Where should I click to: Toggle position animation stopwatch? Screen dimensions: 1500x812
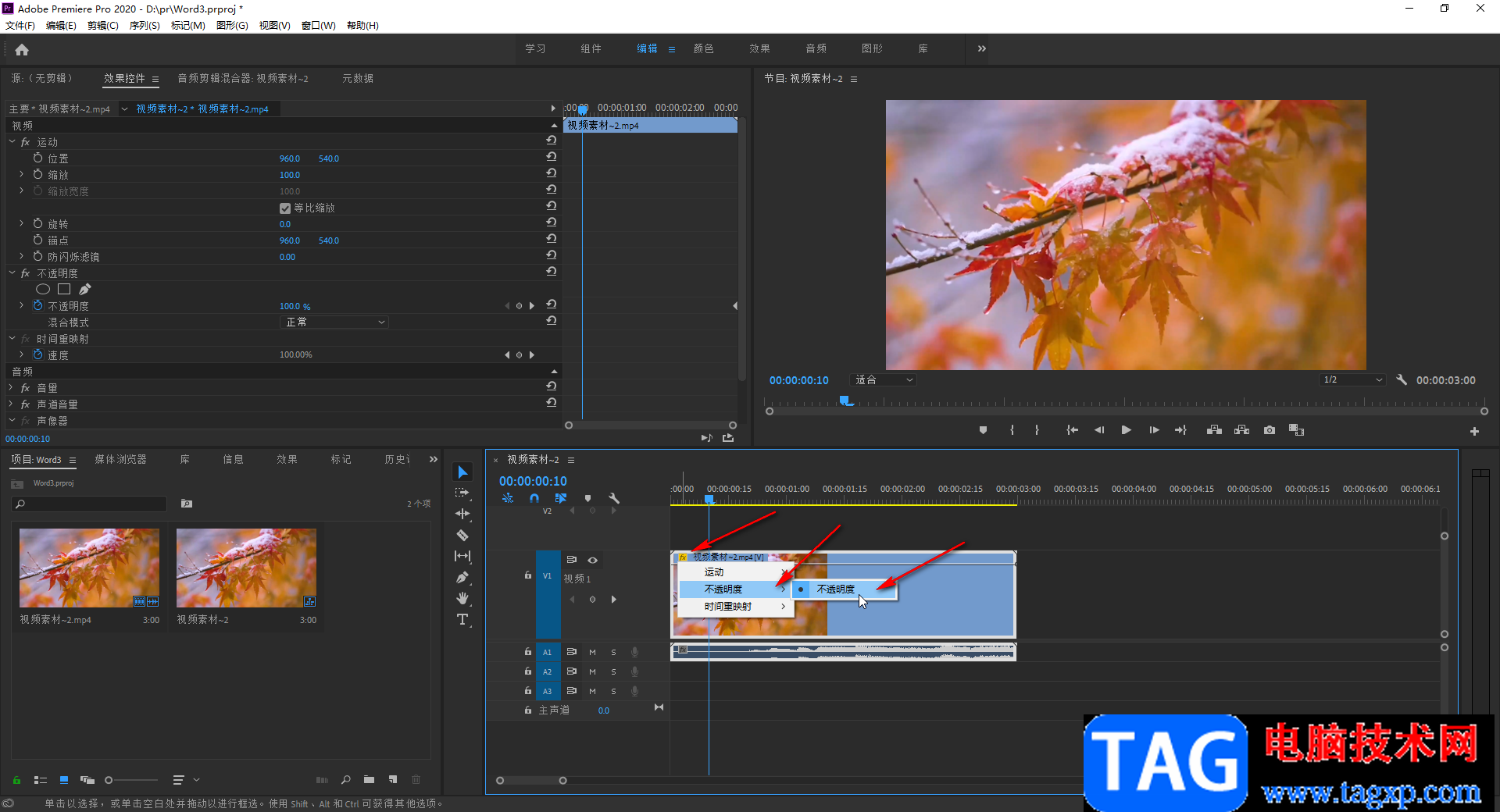click(x=37, y=158)
